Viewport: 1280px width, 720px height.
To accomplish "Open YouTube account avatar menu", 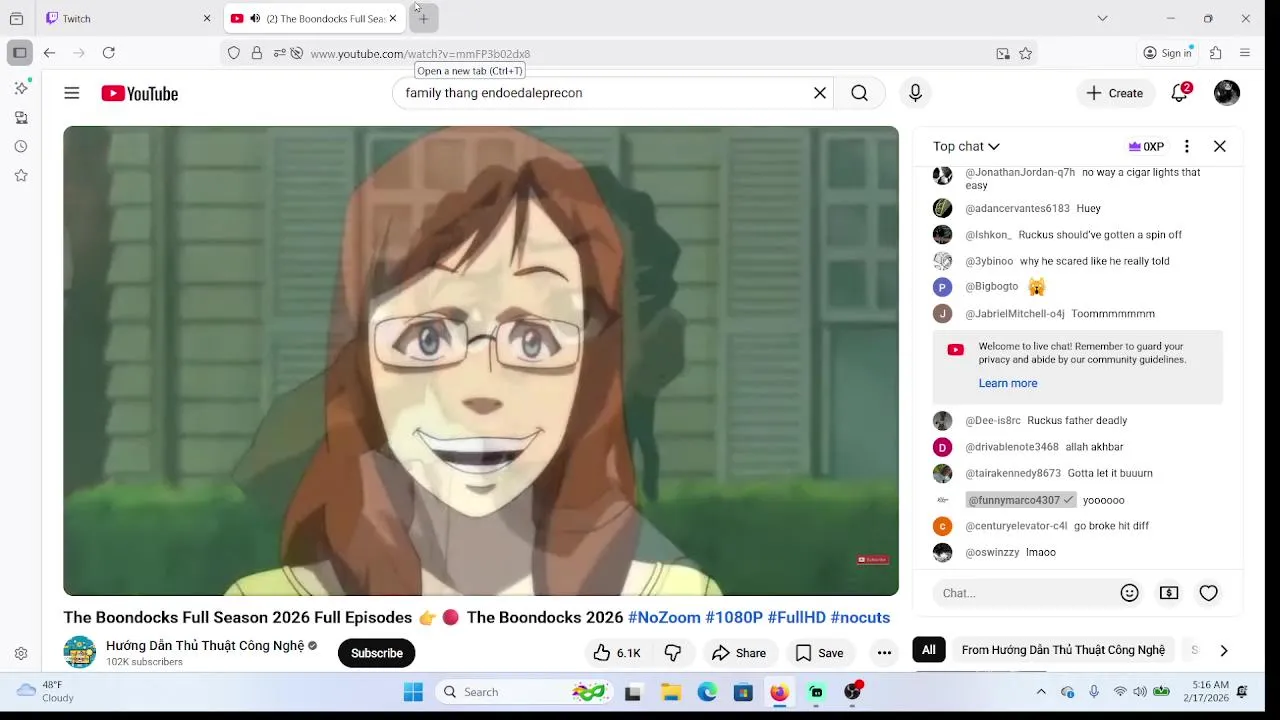I will click(1227, 93).
